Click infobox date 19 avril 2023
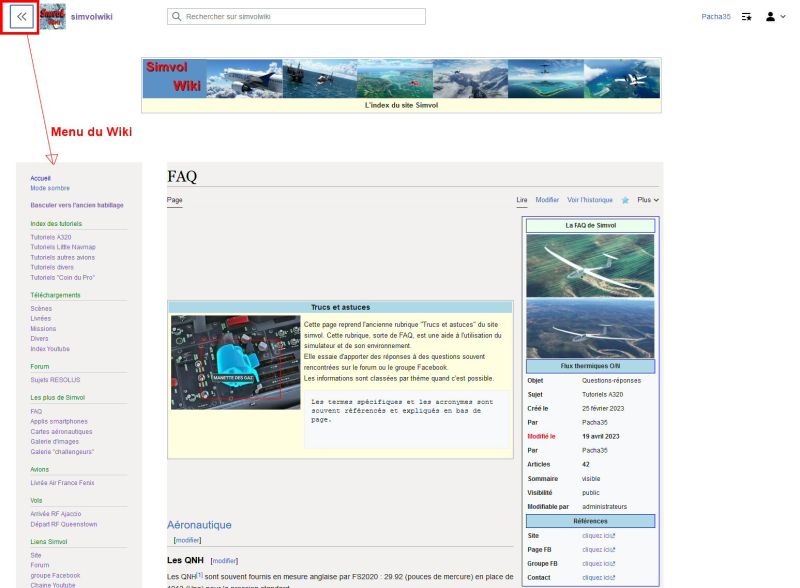Viewport: 800px width, 588px height. click(x=601, y=437)
